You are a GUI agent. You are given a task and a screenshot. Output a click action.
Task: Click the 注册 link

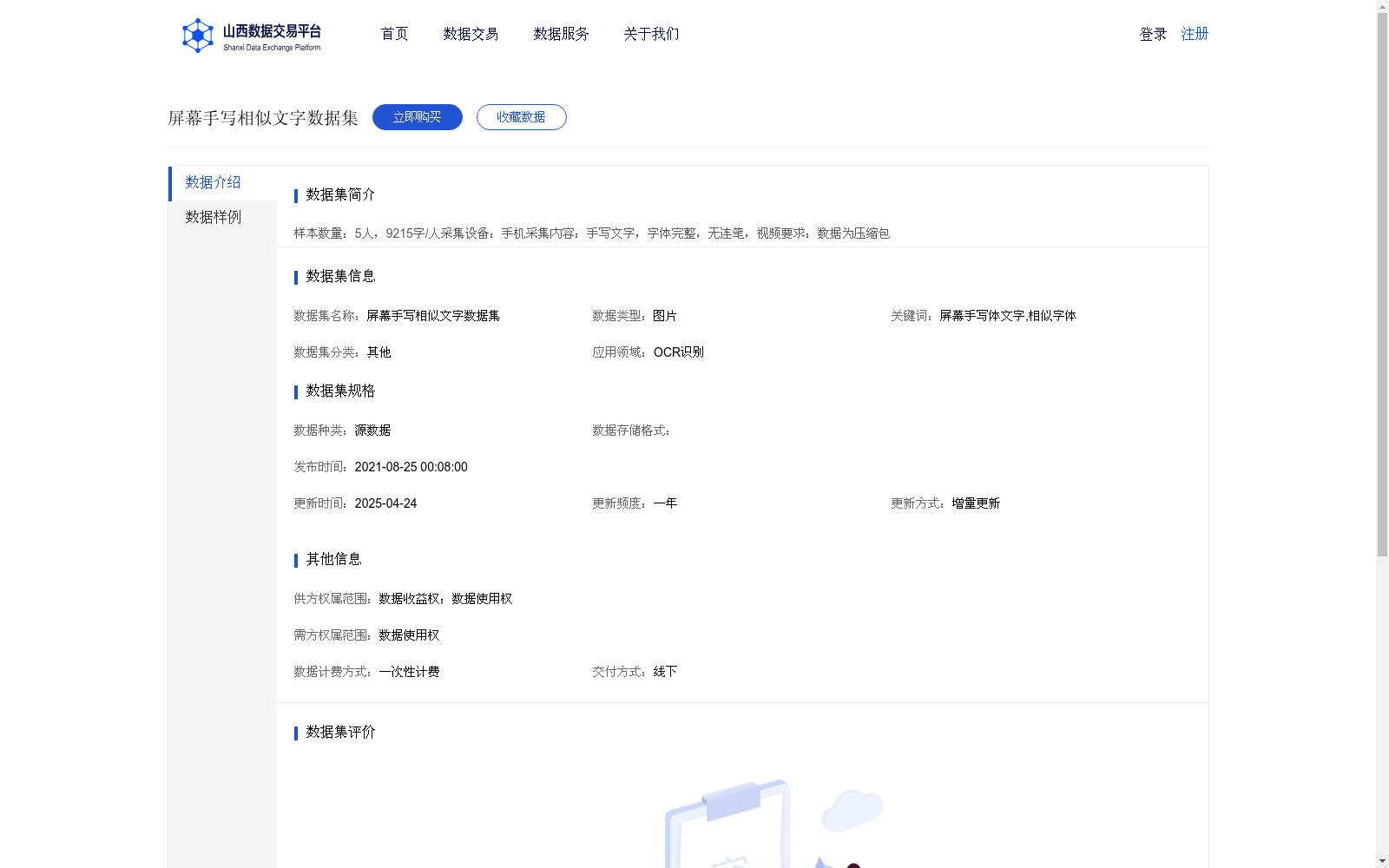pos(1195,34)
